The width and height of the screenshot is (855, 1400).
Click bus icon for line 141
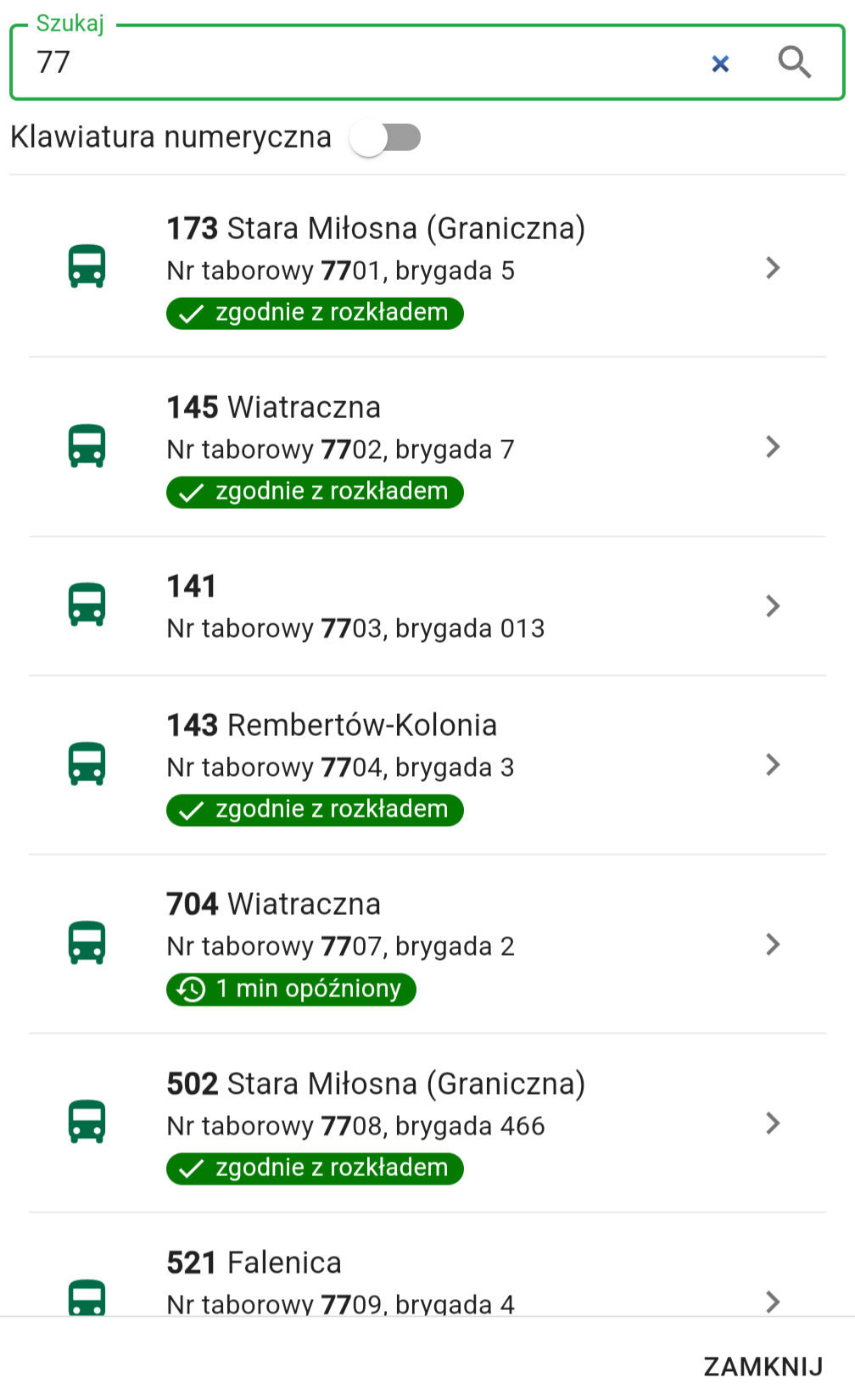tap(87, 605)
